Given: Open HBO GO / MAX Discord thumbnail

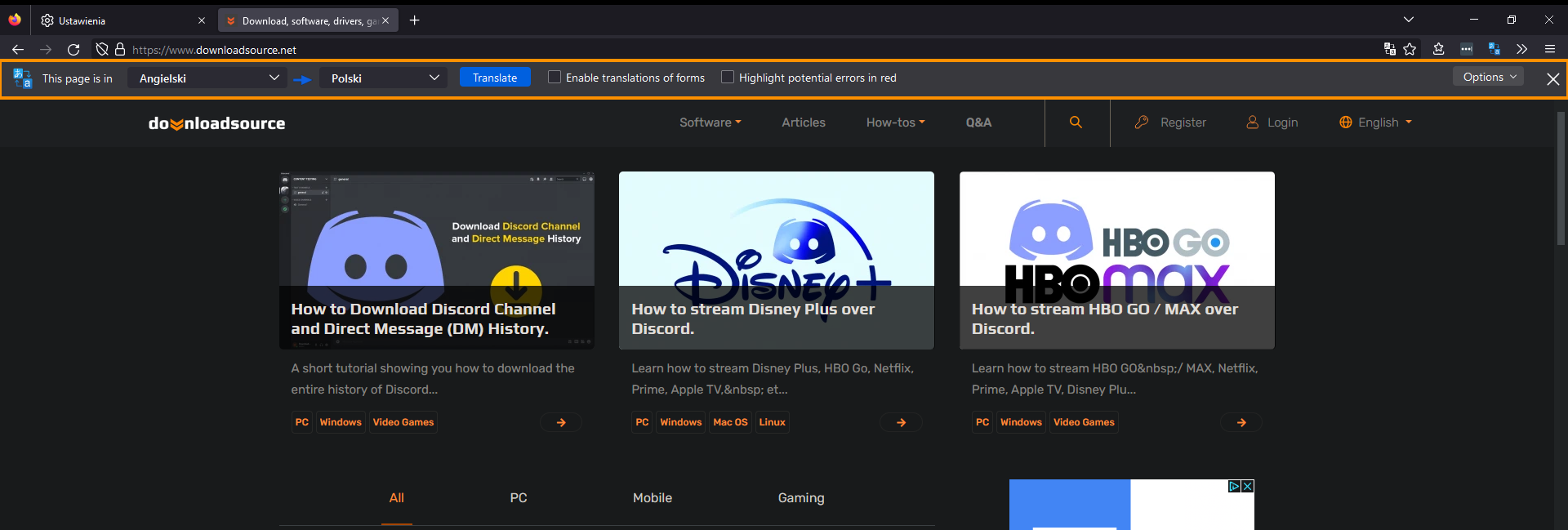Looking at the screenshot, I should [x=1117, y=261].
